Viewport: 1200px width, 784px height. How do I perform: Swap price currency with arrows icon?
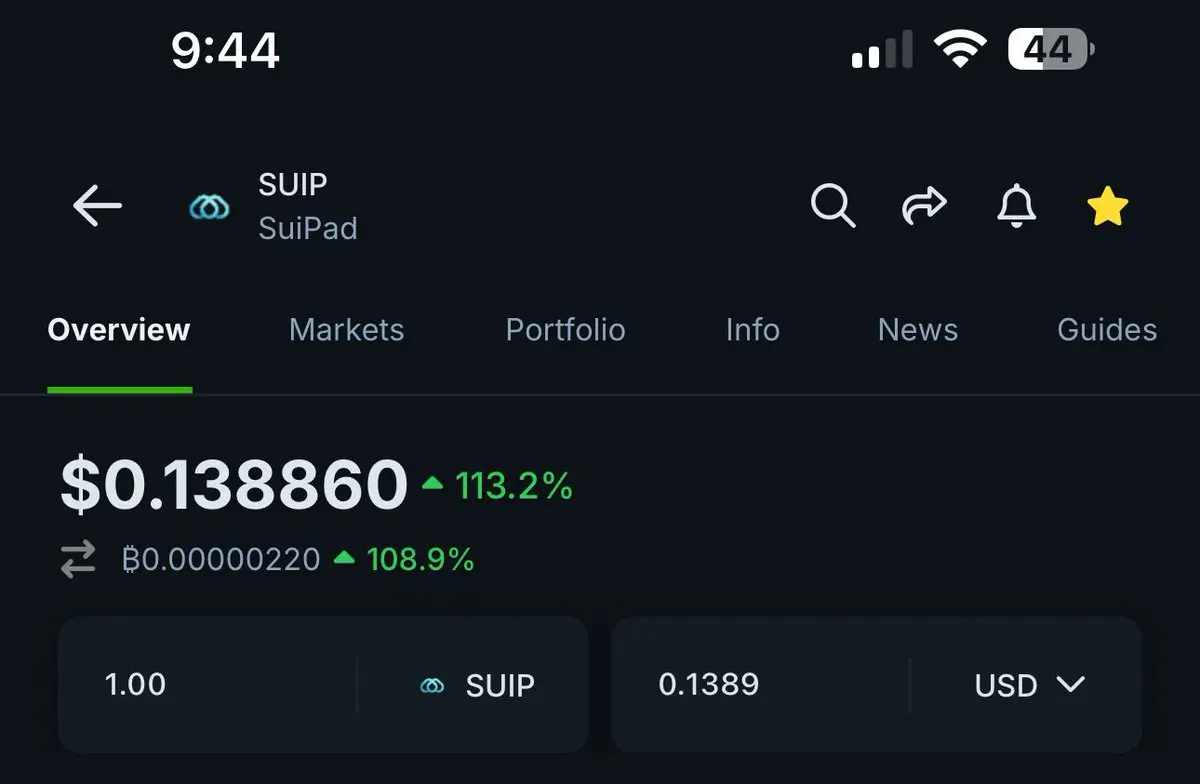click(78, 559)
